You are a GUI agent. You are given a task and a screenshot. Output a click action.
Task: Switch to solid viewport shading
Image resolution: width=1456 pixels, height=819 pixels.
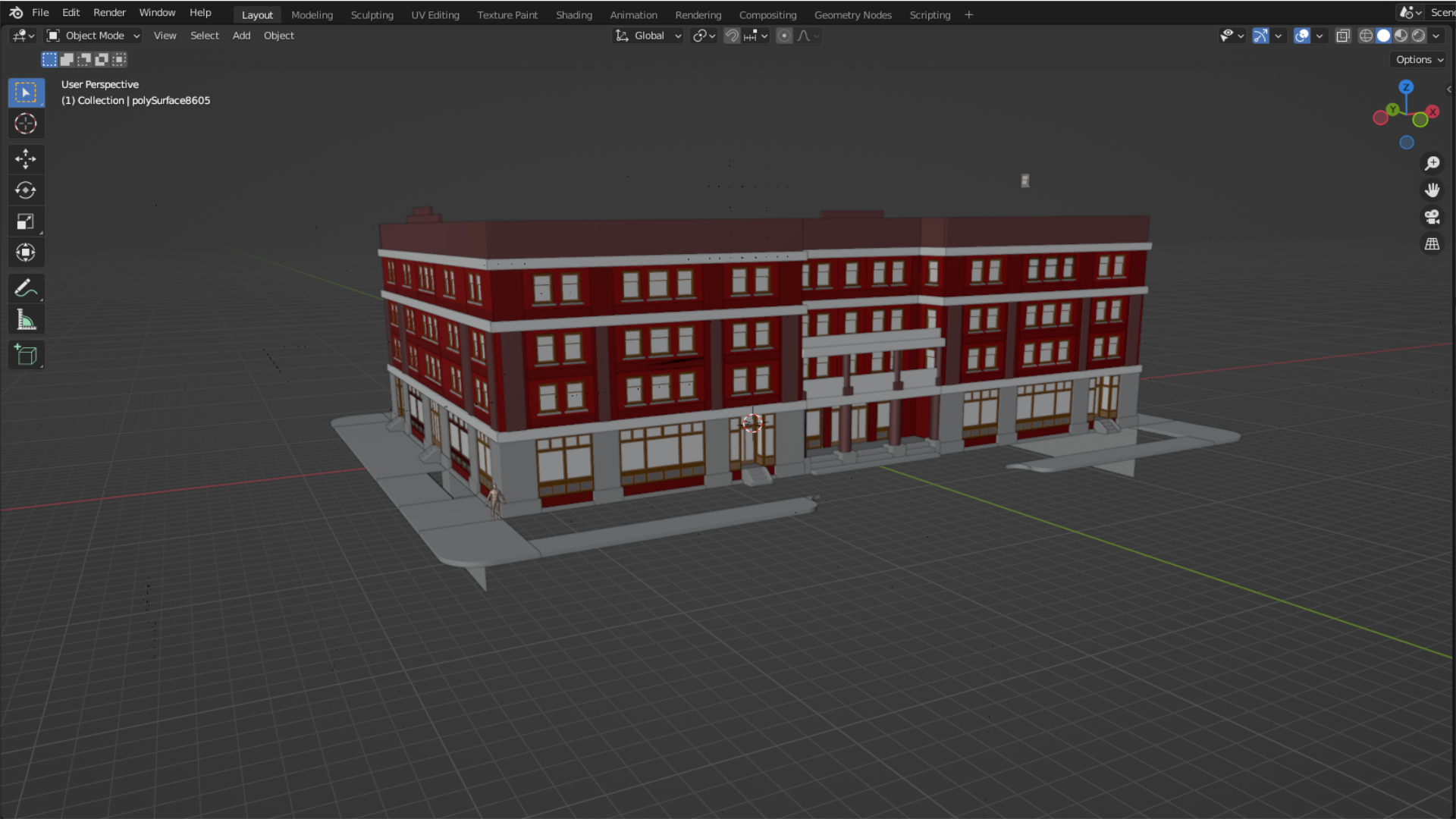point(1383,36)
